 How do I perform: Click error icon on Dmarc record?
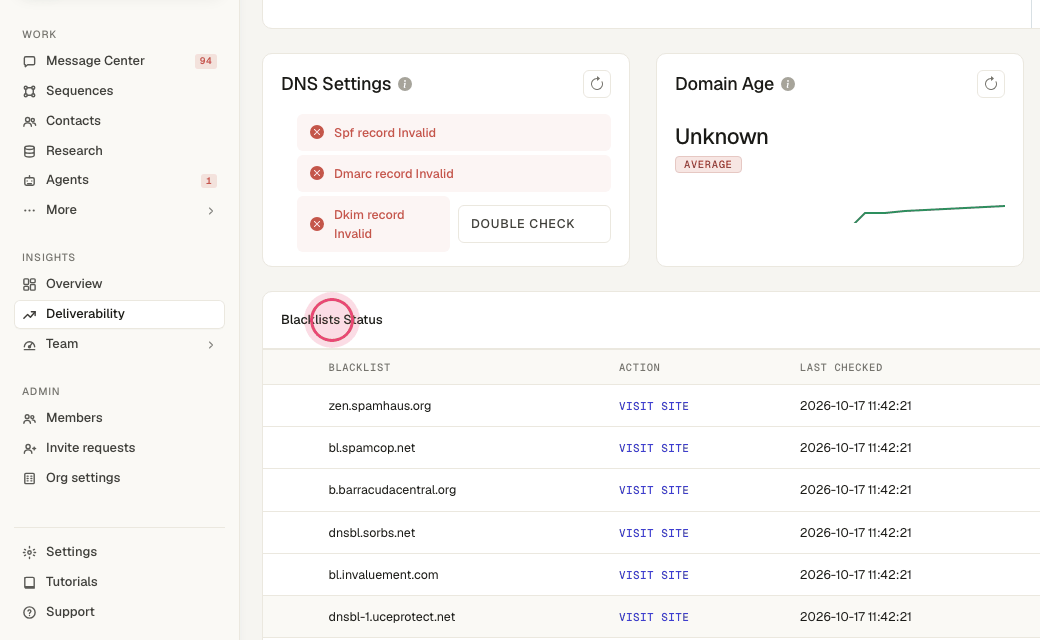(317, 174)
